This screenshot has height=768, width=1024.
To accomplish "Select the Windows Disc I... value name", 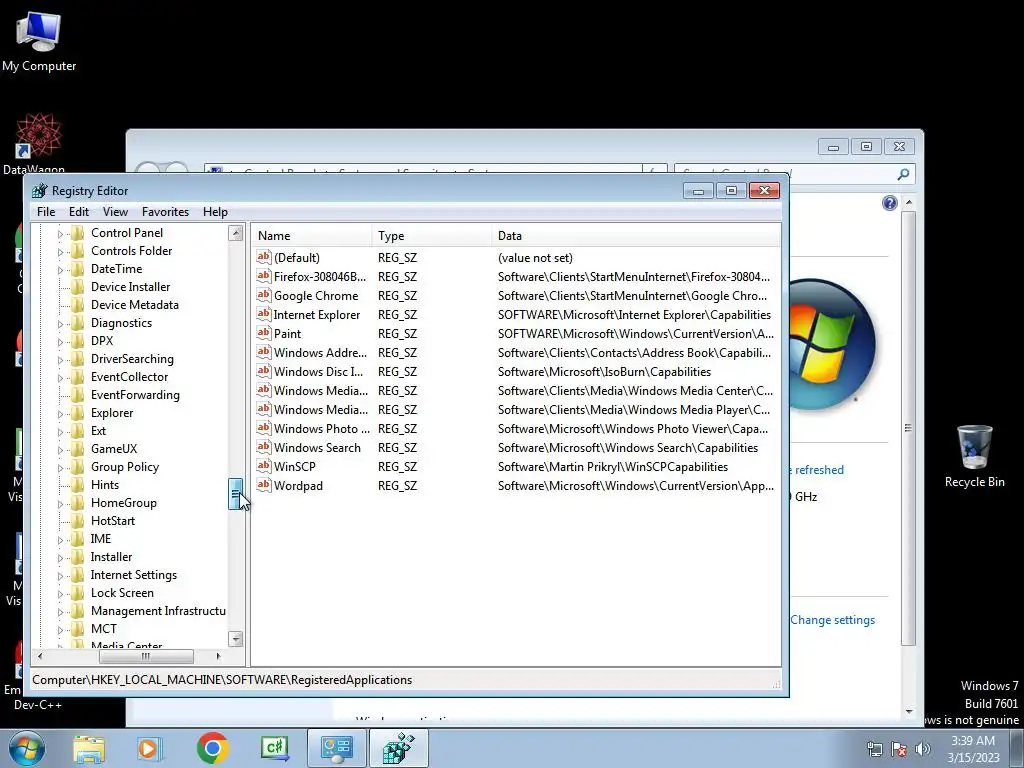I will pyautogui.click(x=319, y=372).
